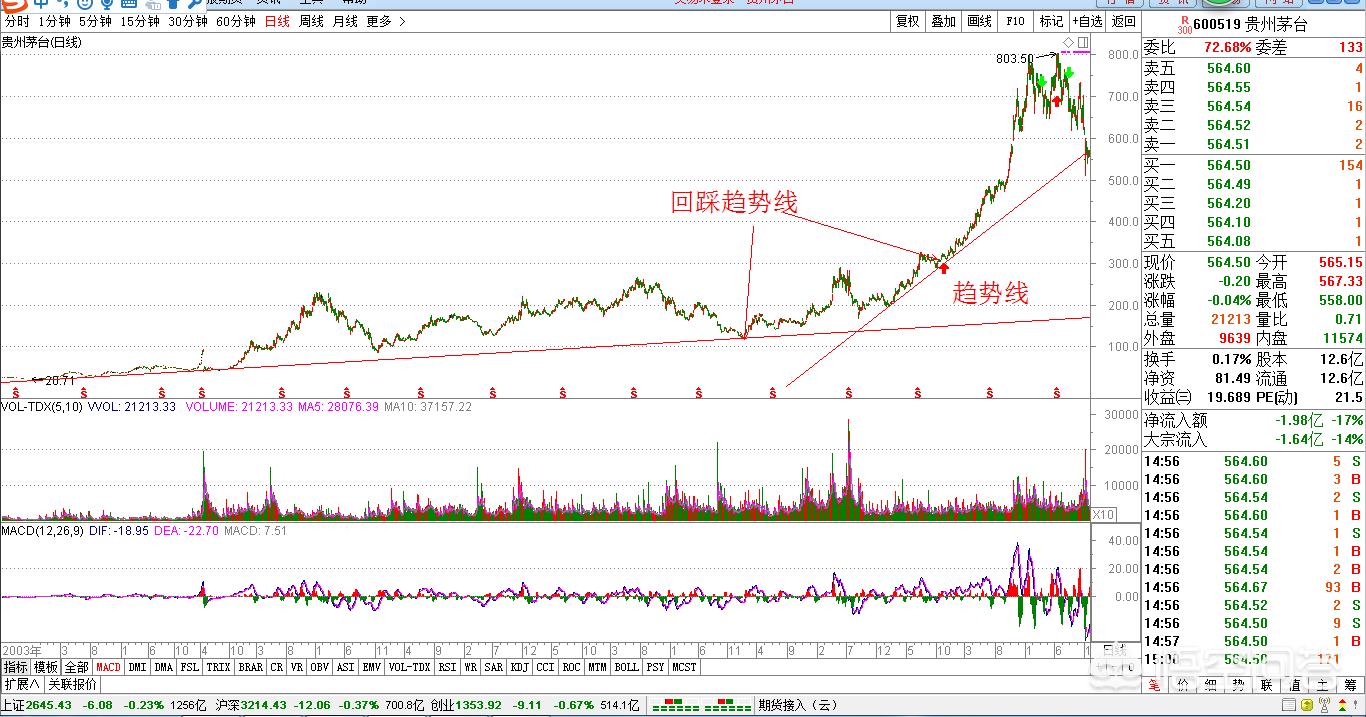Screen dimensions: 1366x717
Task: Click the yellow upload icon in status bar
Action: point(1308,704)
